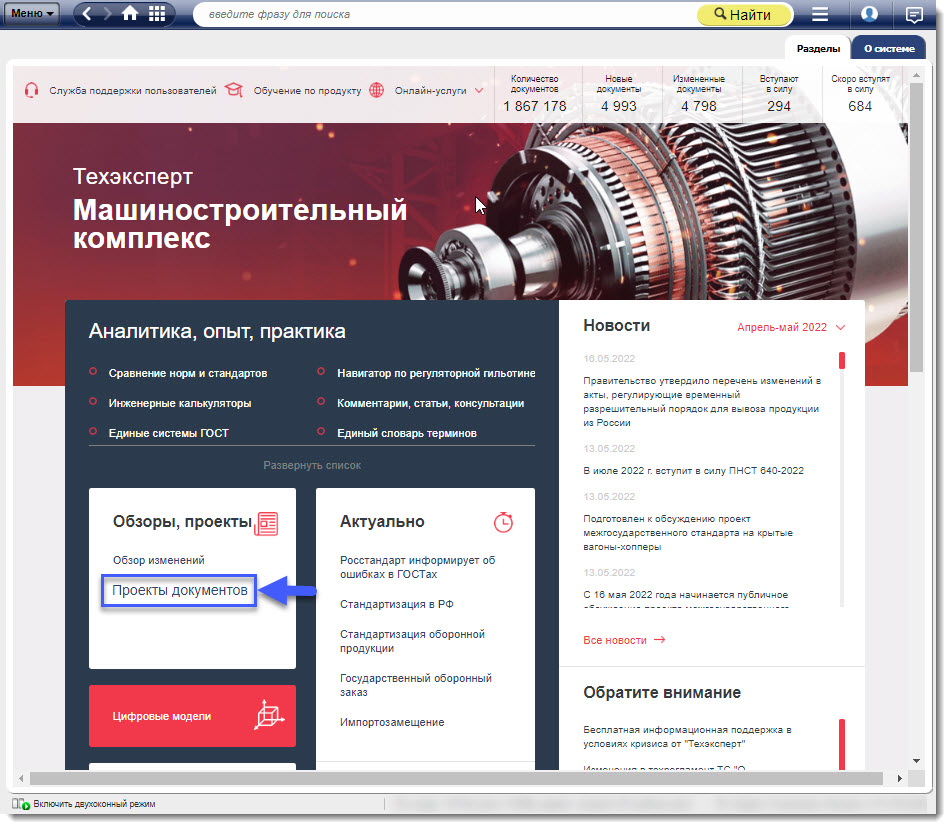Open Комментарии, статьи, консультации

coord(431,403)
